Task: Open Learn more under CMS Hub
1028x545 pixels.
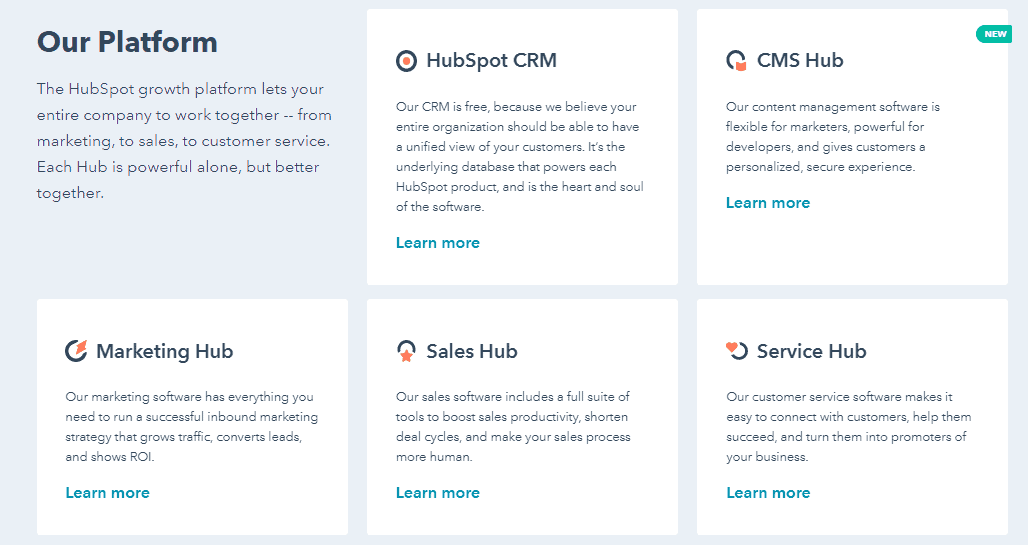Action: point(768,203)
